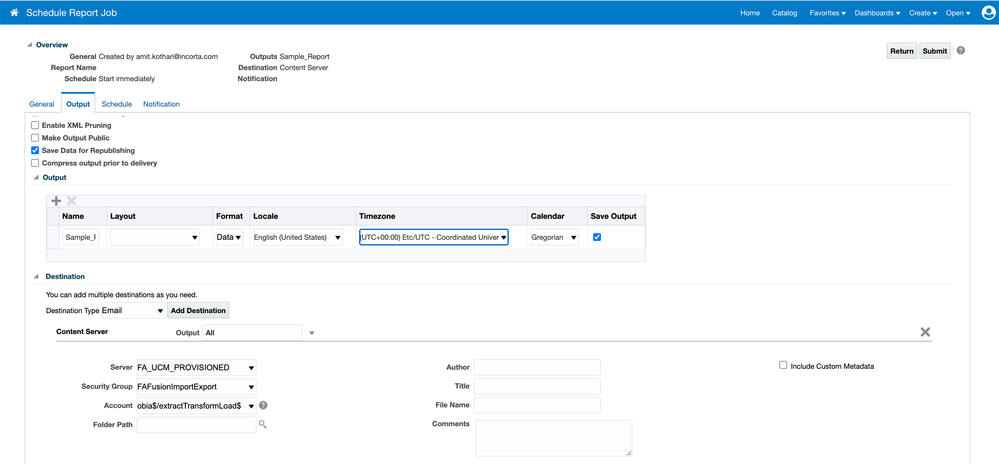
Task: Uncheck Save Data for Republishing
Action: point(35,150)
